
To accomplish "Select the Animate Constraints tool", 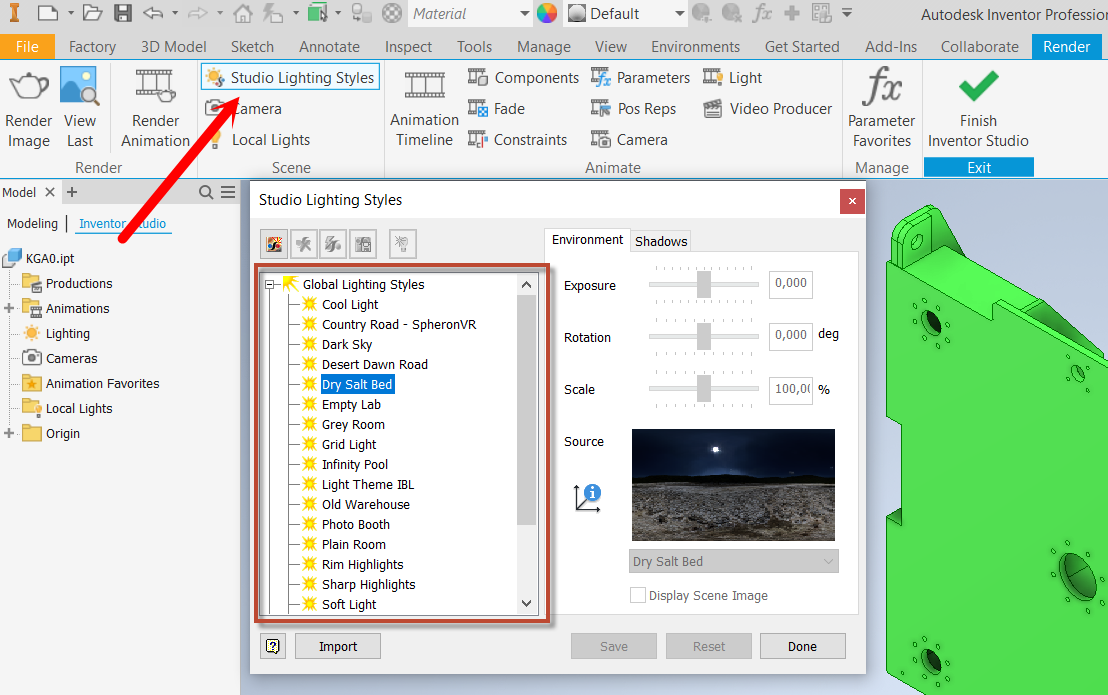I will click(517, 140).
